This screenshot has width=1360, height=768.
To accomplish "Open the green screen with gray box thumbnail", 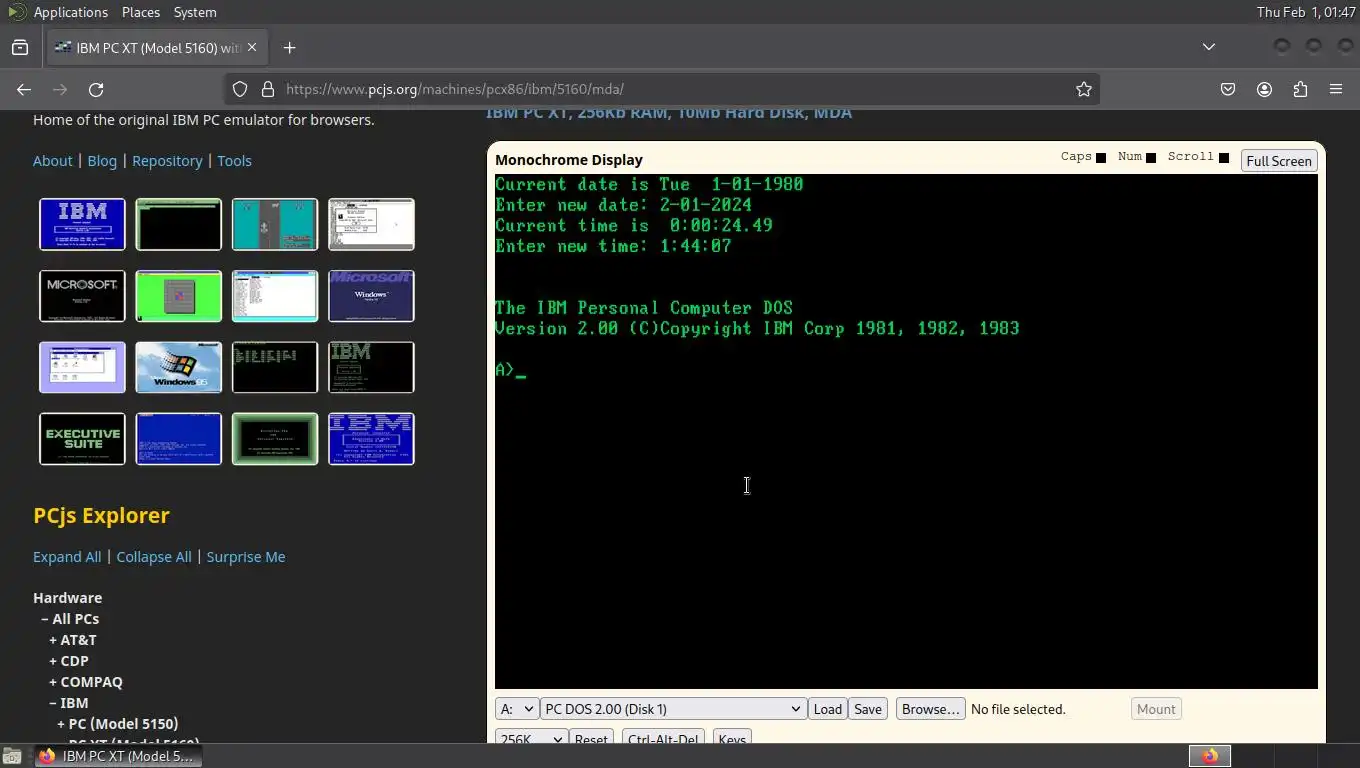I will coord(178,296).
